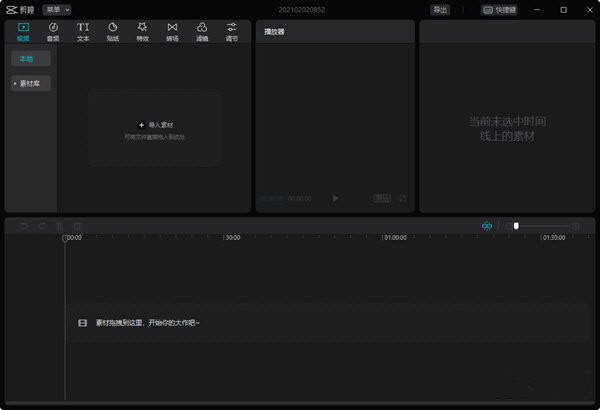The width and height of the screenshot is (600, 410).
Task: Open the 菜单 (Menu) dropdown
Action: tap(56, 9)
